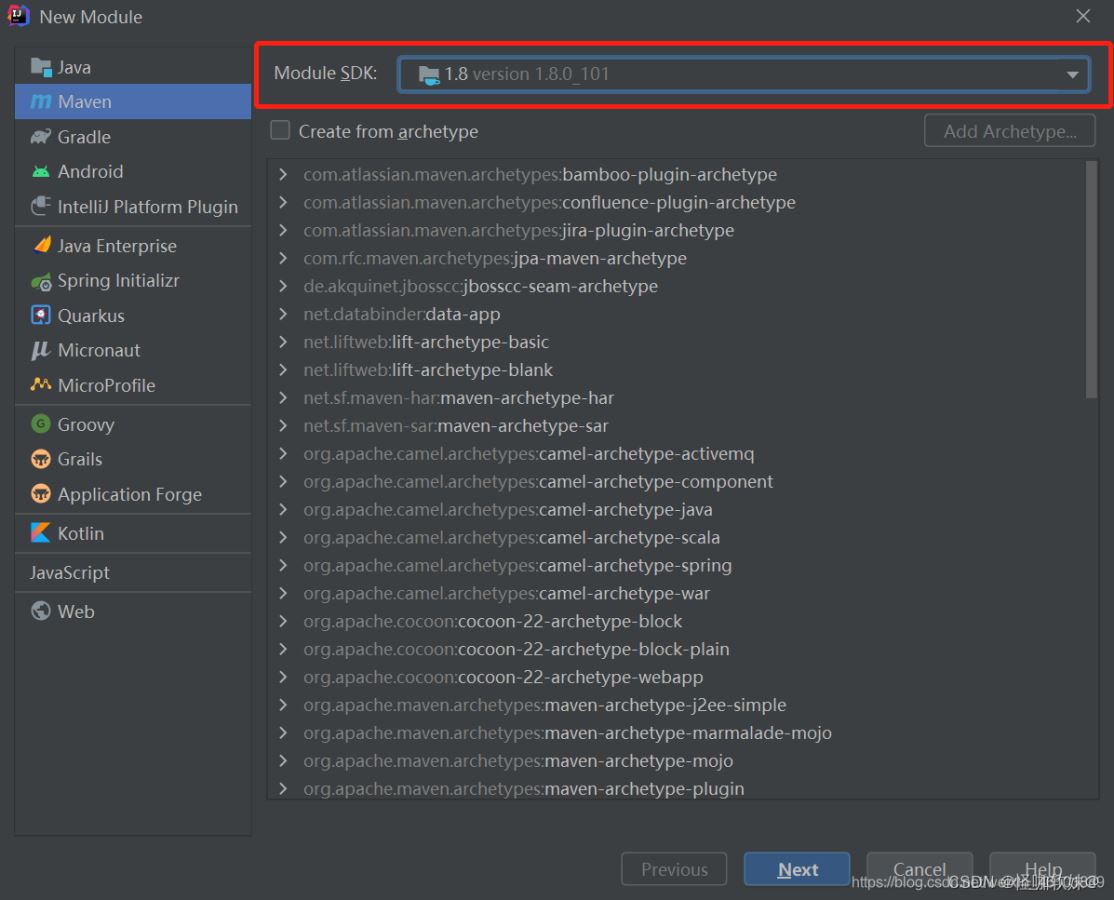Screen dimensions: 1114x900
Task: Click the archetype list vertical scrollbar
Action: [x=1091, y=280]
